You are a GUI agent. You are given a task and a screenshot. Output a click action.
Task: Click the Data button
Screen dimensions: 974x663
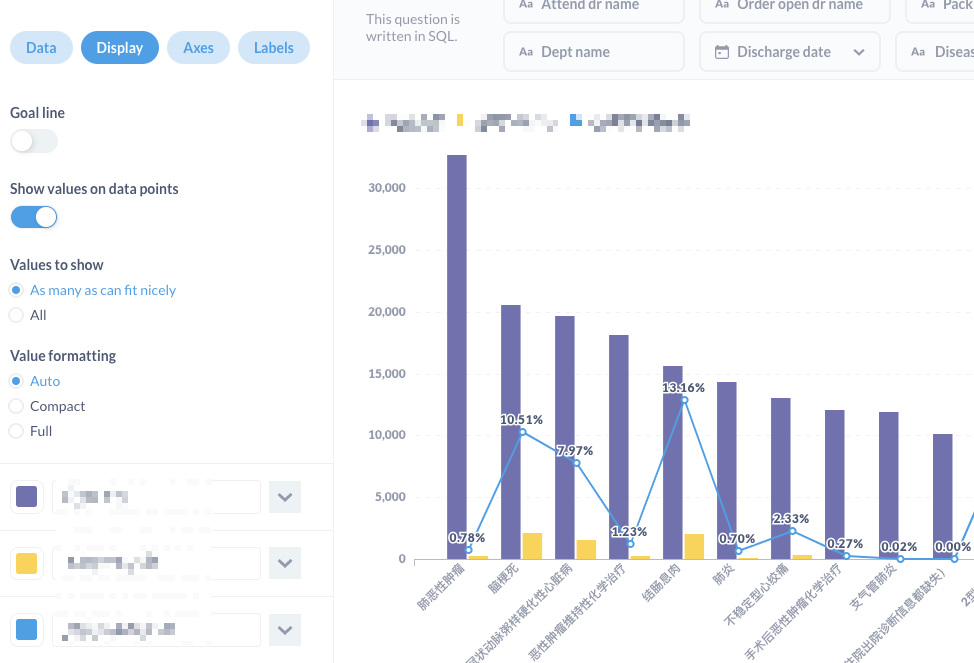click(x=41, y=47)
